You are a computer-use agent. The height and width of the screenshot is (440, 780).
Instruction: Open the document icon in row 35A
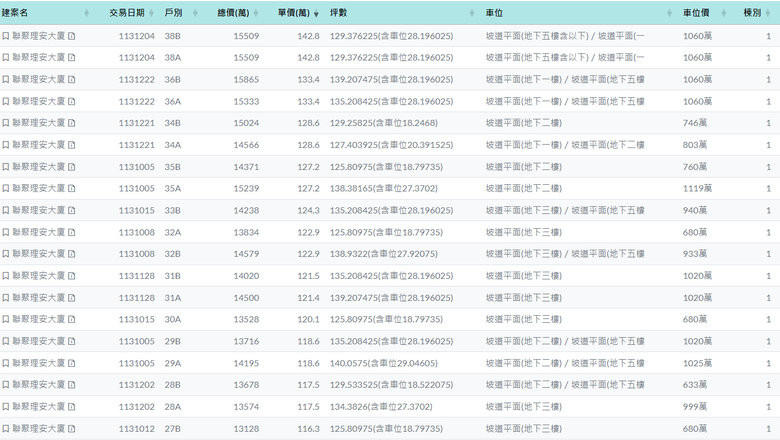(x=72, y=188)
